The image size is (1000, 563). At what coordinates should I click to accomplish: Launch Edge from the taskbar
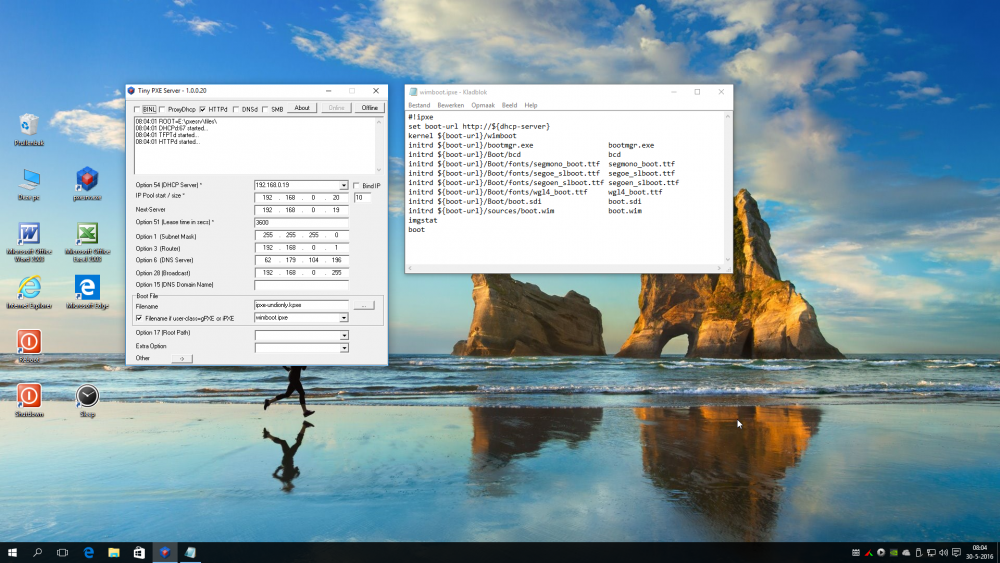point(88,552)
